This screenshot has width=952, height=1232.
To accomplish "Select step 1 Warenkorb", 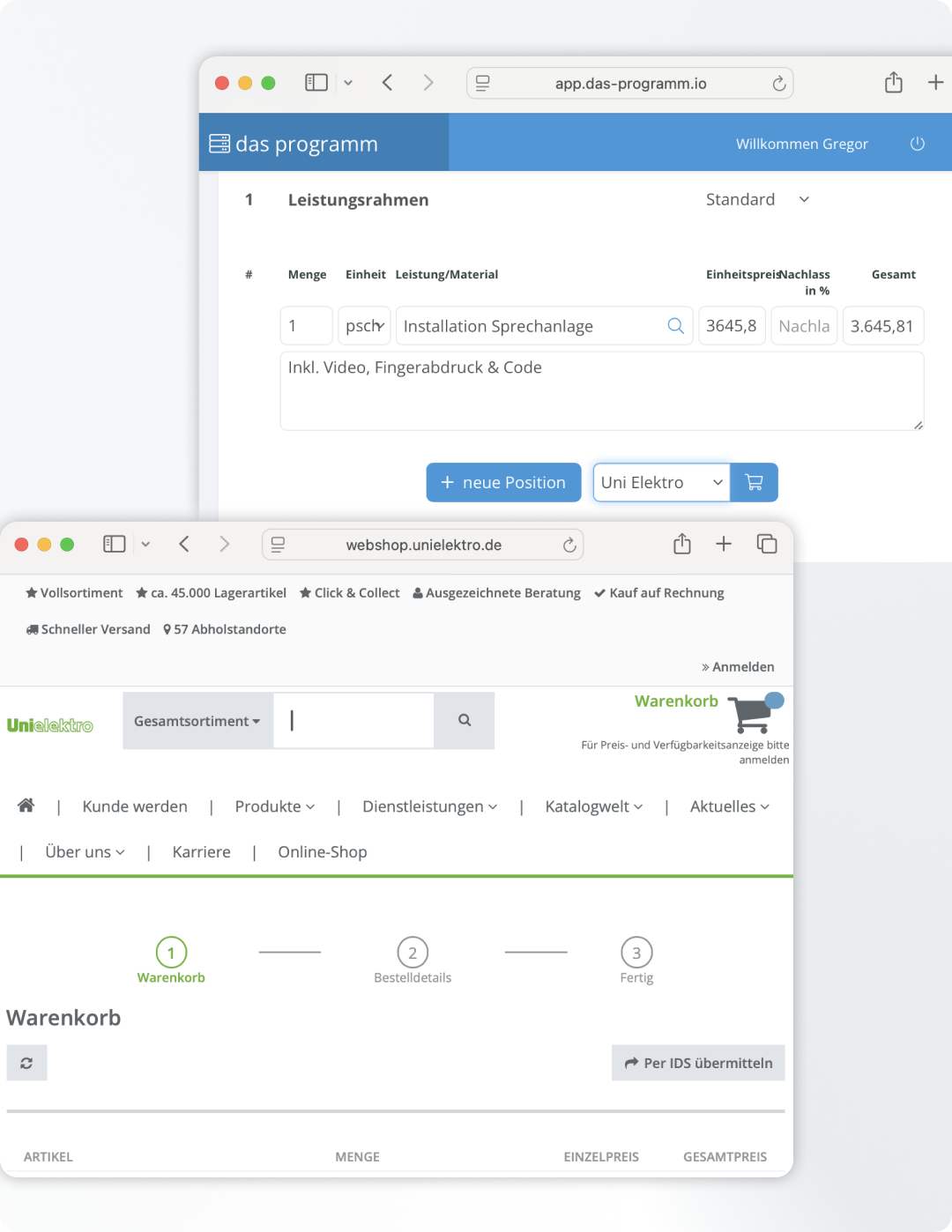I will point(171,960).
